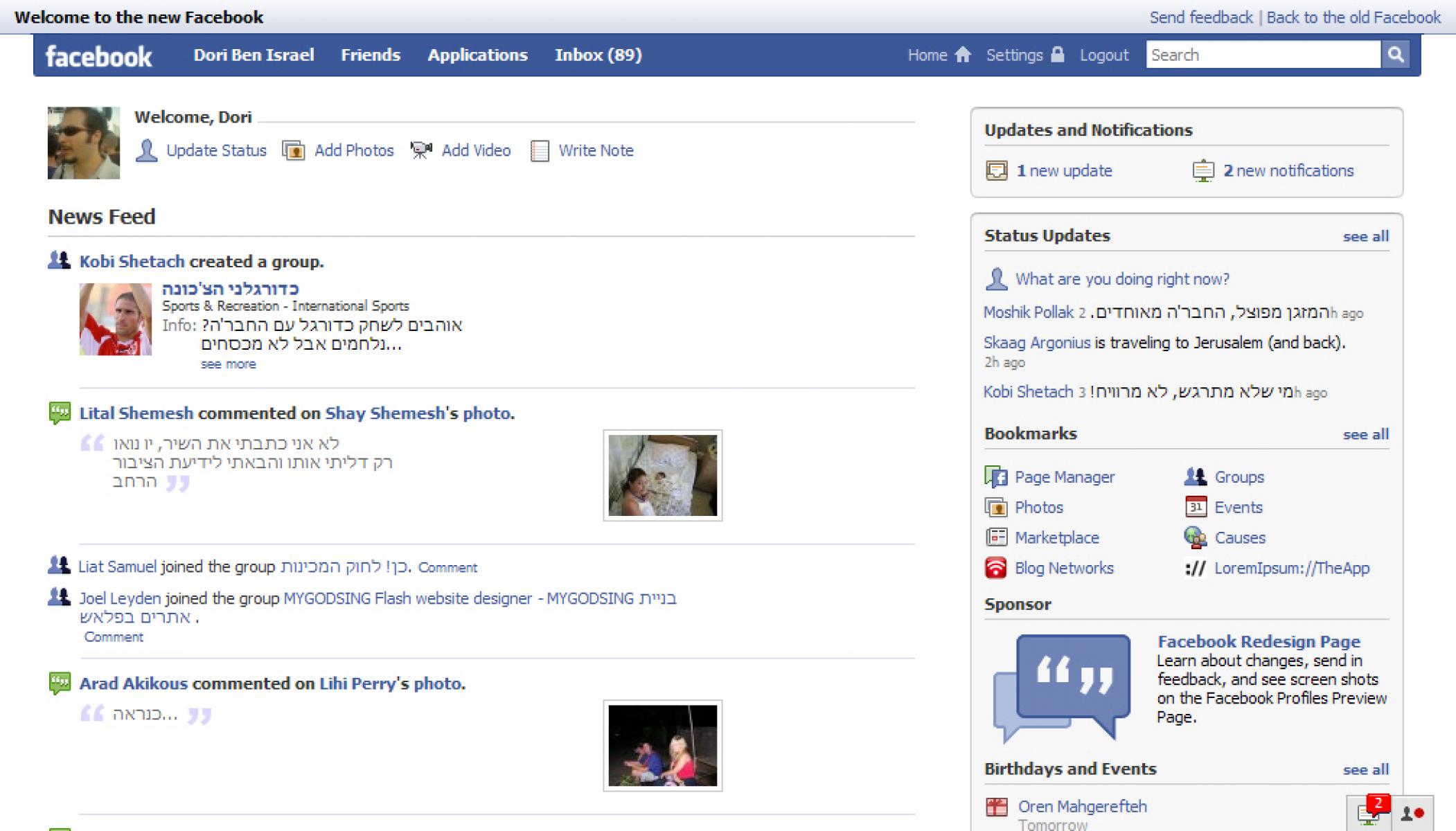
Task: Click the Home house icon
Action: pos(963,55)
